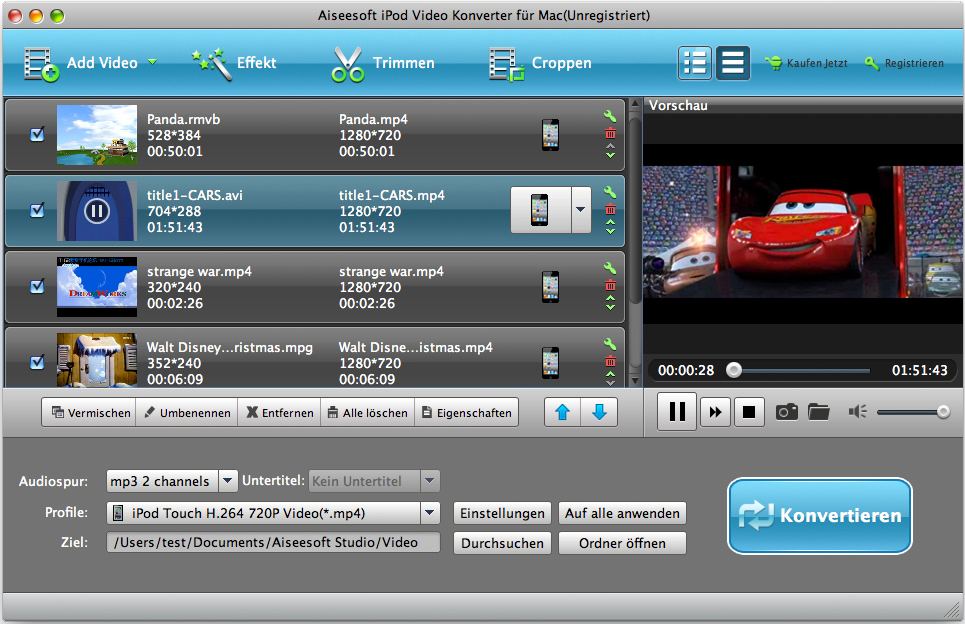Click the Alle löschen button
Viewport: 965px width, 624px height.
coord(367,412)
